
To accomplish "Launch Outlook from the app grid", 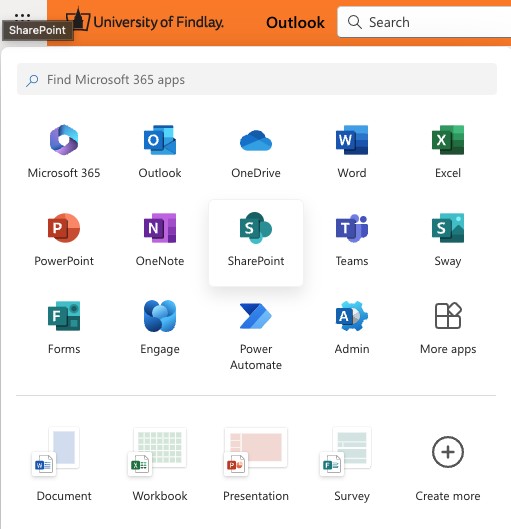I will [x=160, y=152].
